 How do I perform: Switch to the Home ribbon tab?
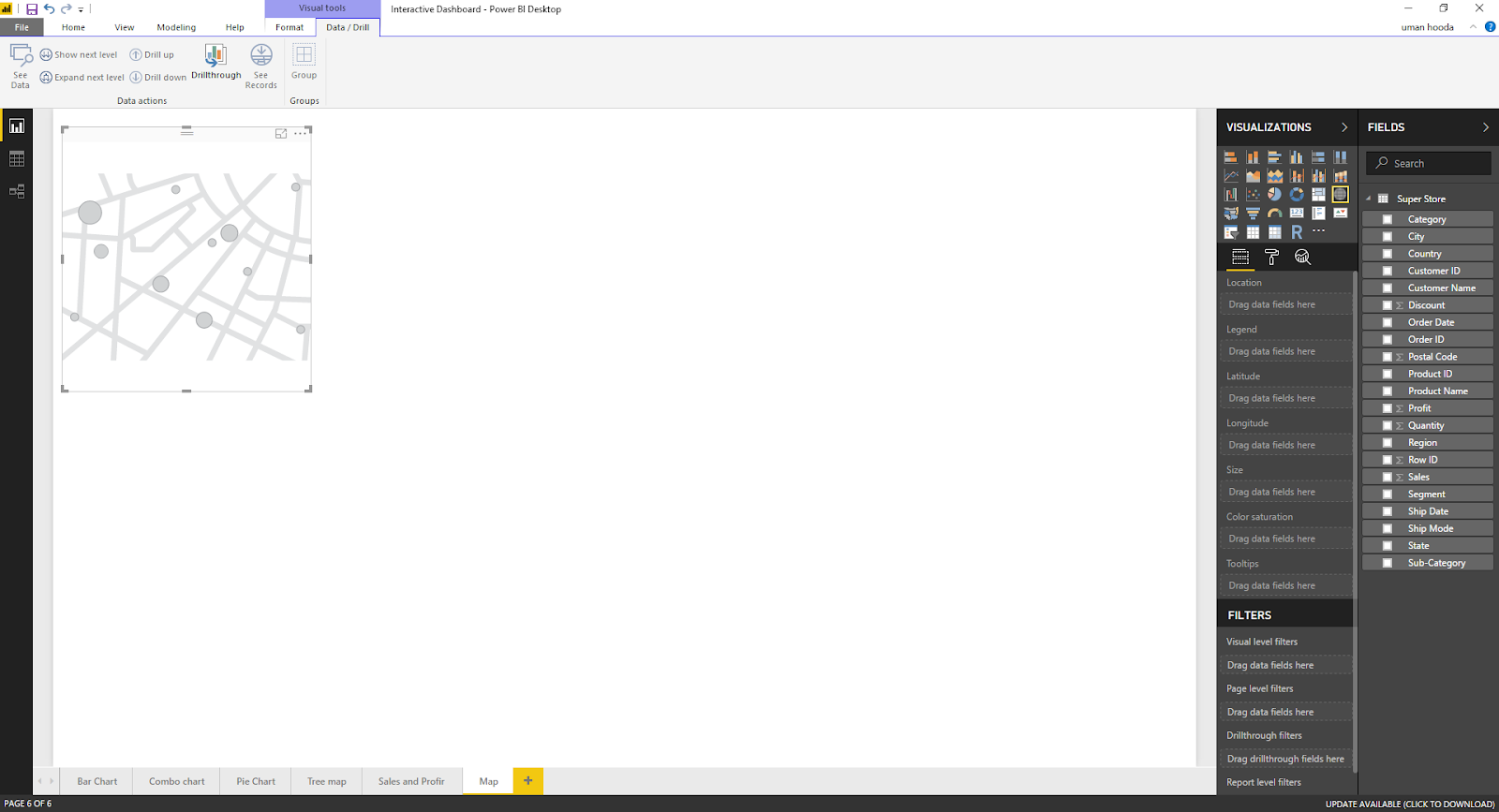pos(73,27)
